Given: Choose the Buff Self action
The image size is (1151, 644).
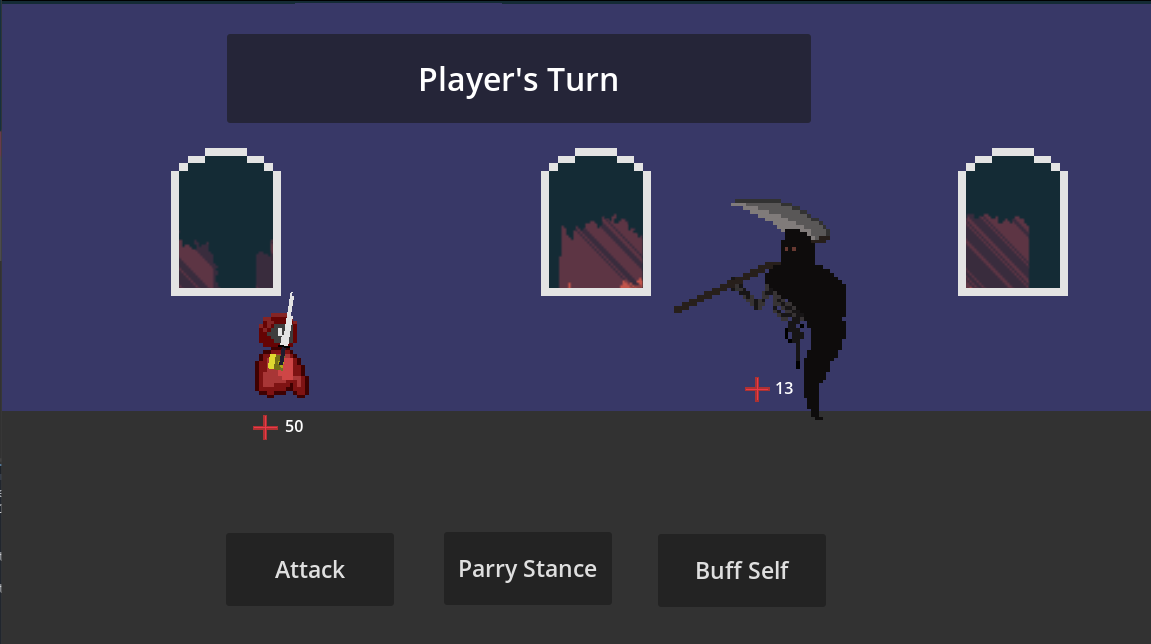Looking at the screenshot, I should pos(741,571).
